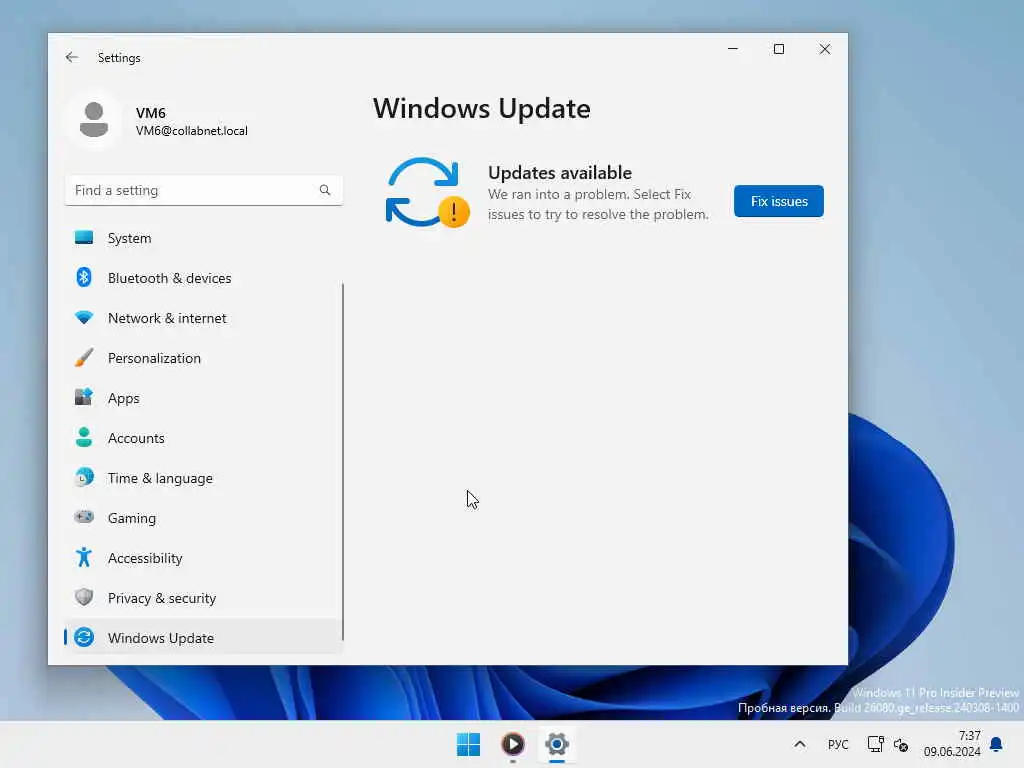Click the Updates available heading
The width and height of the screenshot is (1024, 768).
click(x=560, y=172)
